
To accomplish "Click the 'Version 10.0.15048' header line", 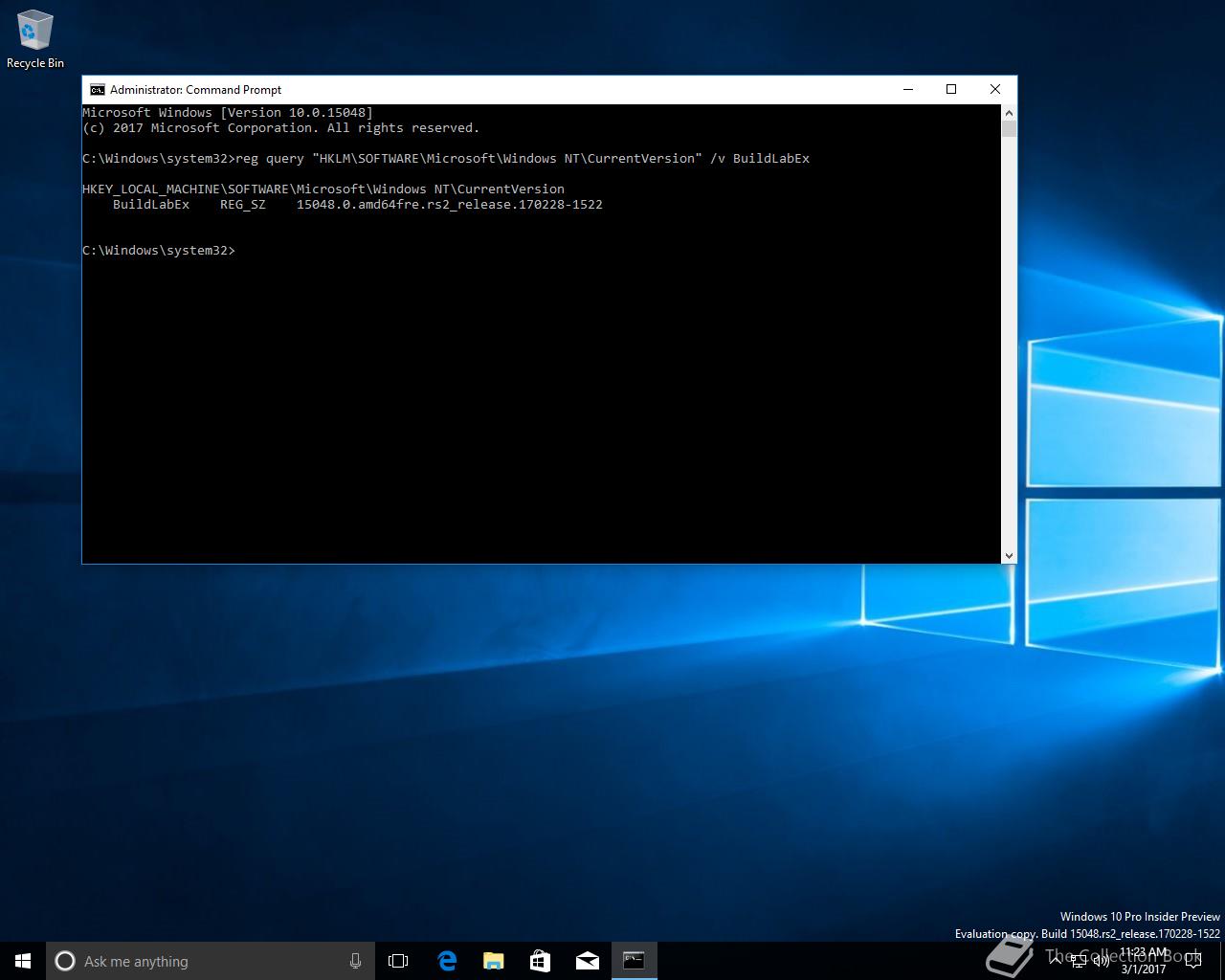I will [x=228, y=113].
